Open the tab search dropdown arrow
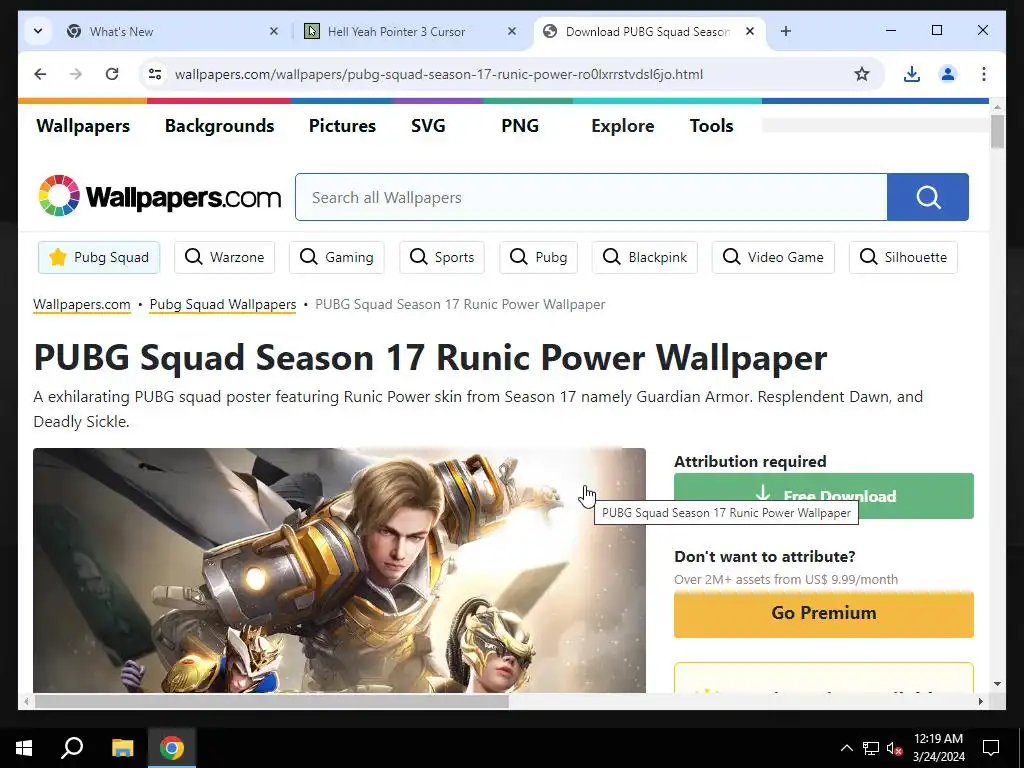 click(38, 31)
